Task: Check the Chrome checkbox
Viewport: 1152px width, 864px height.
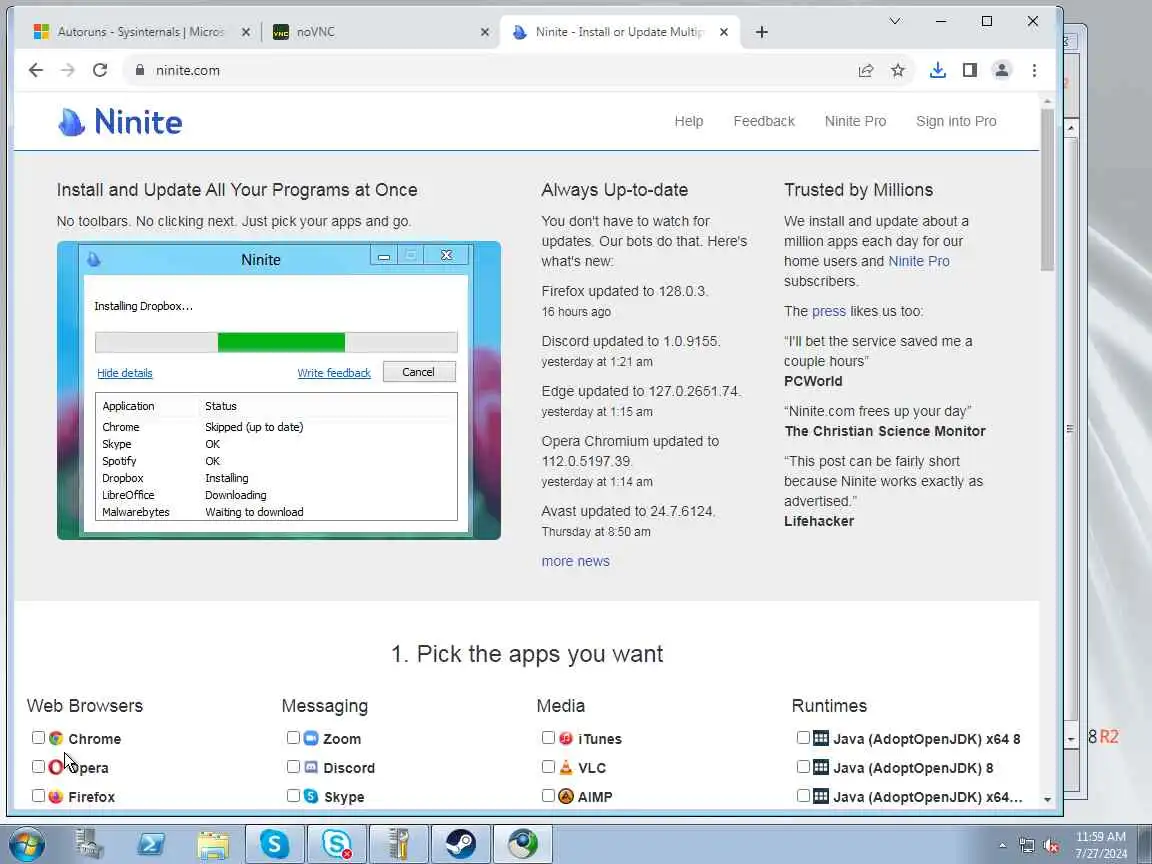Action: (38, 737)
